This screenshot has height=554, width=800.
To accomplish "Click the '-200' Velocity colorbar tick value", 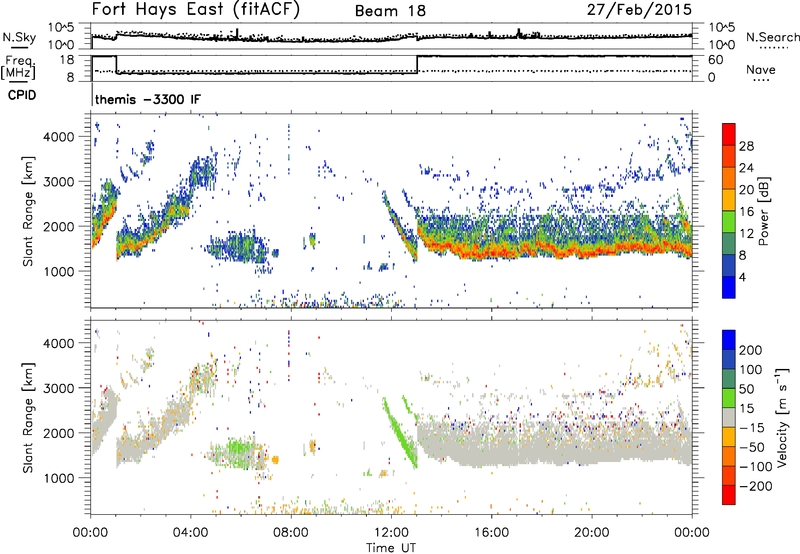I will 756,486.
